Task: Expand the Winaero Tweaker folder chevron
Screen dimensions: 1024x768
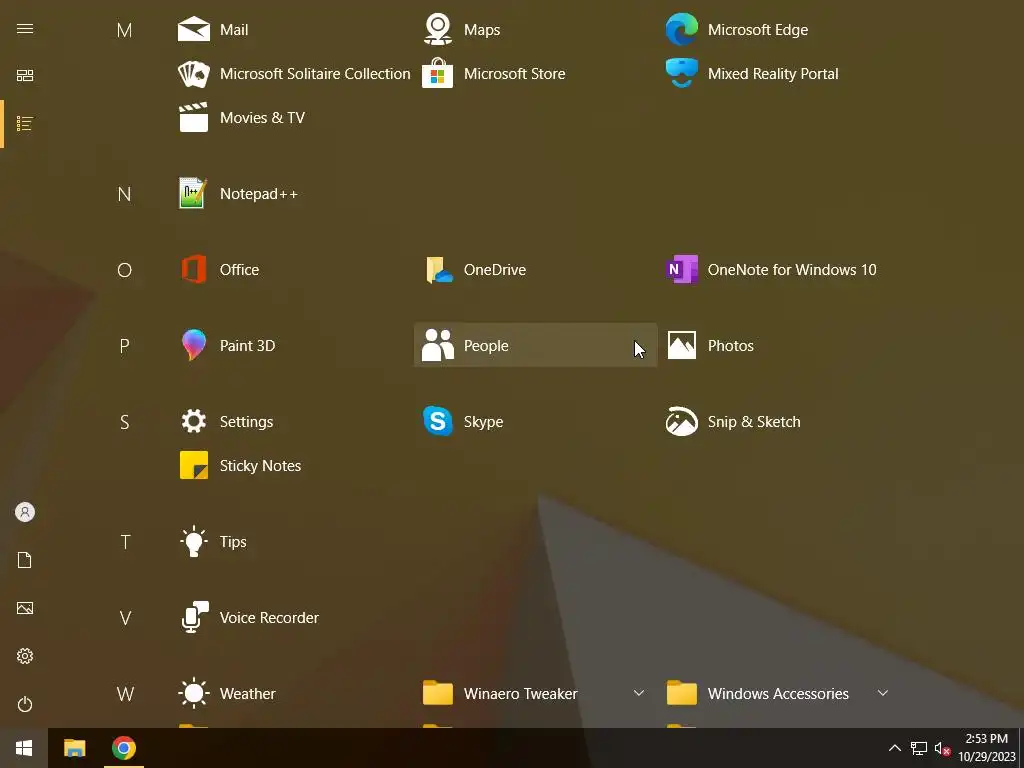Action: (639, 694)
